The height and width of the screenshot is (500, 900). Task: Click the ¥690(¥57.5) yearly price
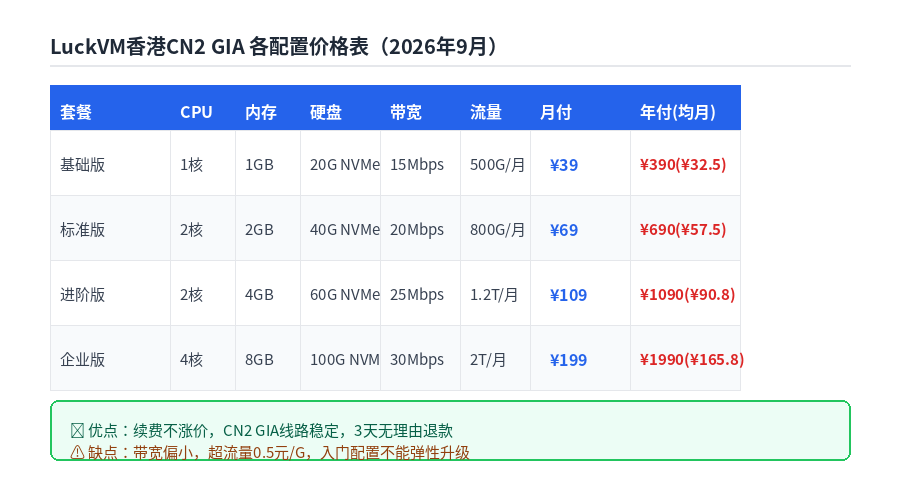(x=683, y=230)
